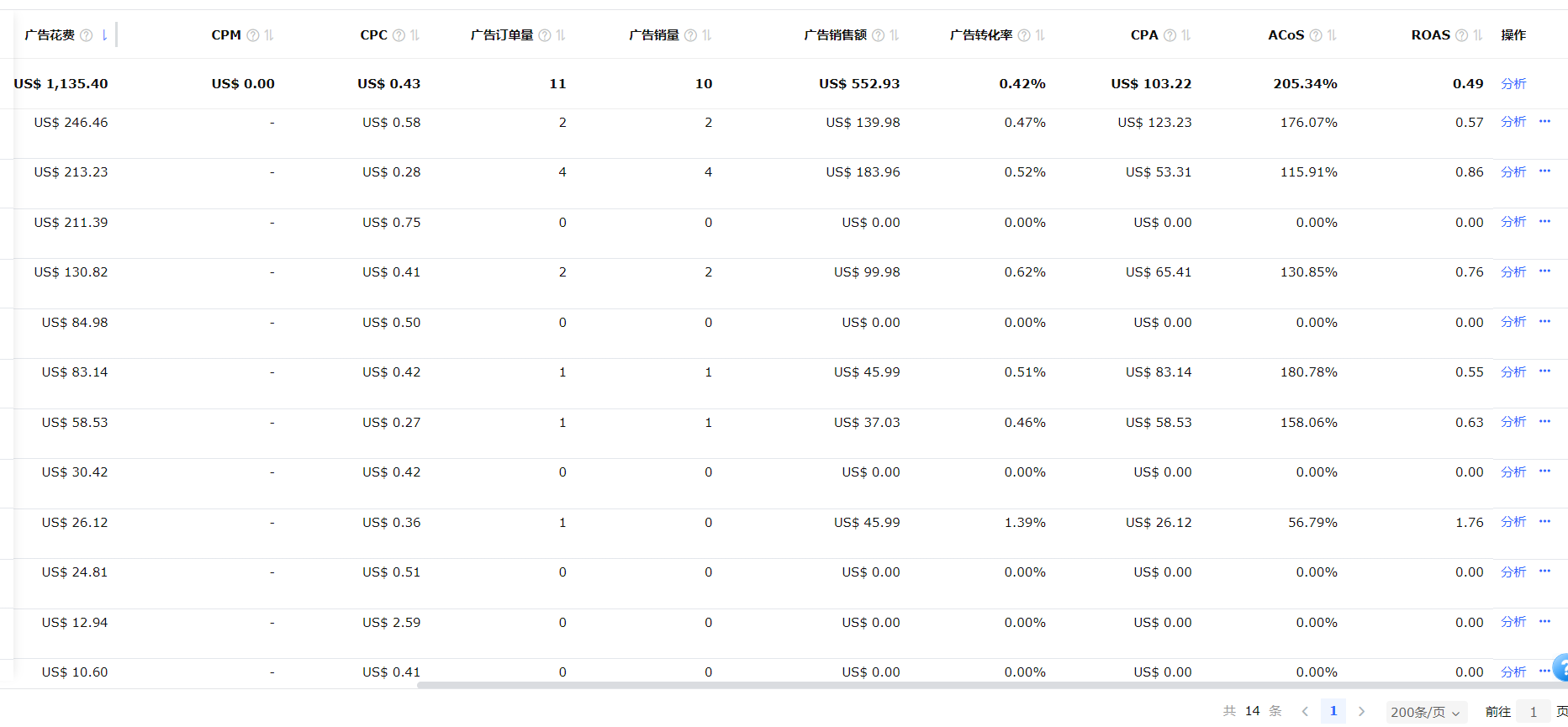Click 分析 for the US$ 130.82 row

(x=1513, y=272)
